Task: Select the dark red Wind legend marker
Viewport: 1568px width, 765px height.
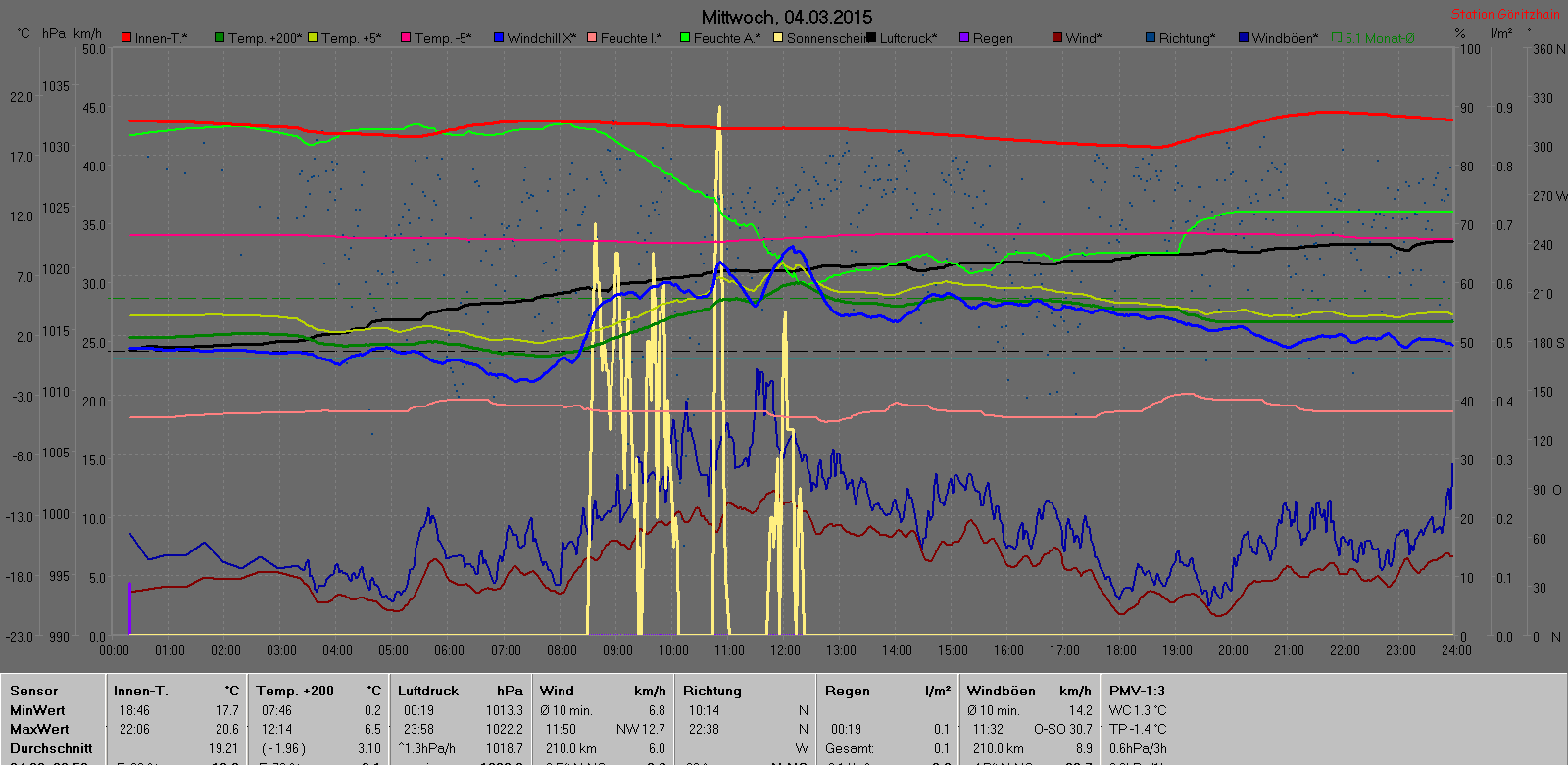Action: (1057, 38)
